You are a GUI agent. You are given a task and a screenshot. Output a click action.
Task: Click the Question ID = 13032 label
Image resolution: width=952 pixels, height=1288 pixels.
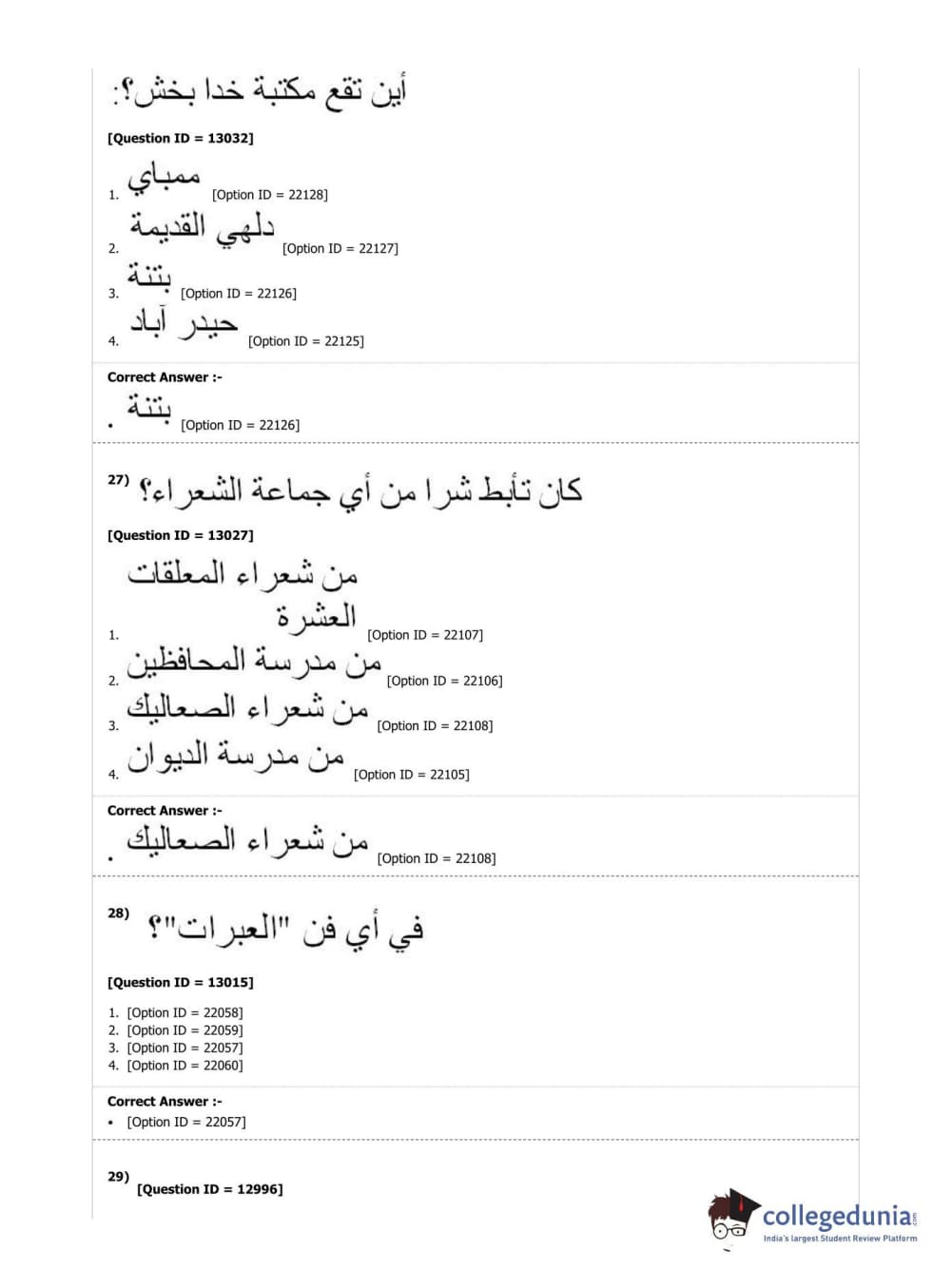(x=181, y=139)
